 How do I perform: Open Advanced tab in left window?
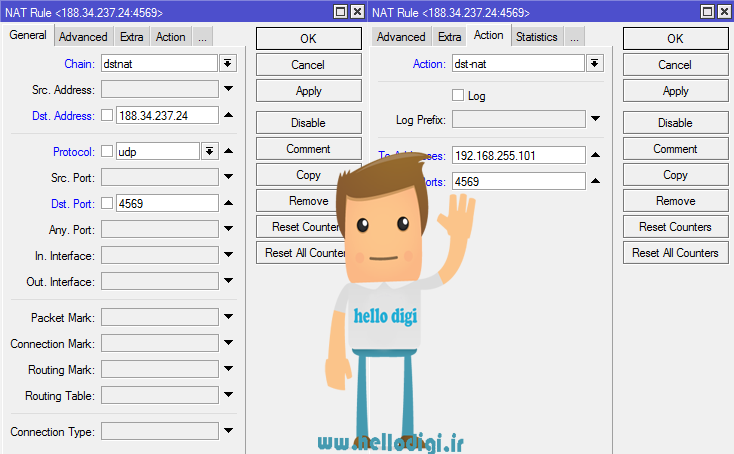tap(83, 37)
